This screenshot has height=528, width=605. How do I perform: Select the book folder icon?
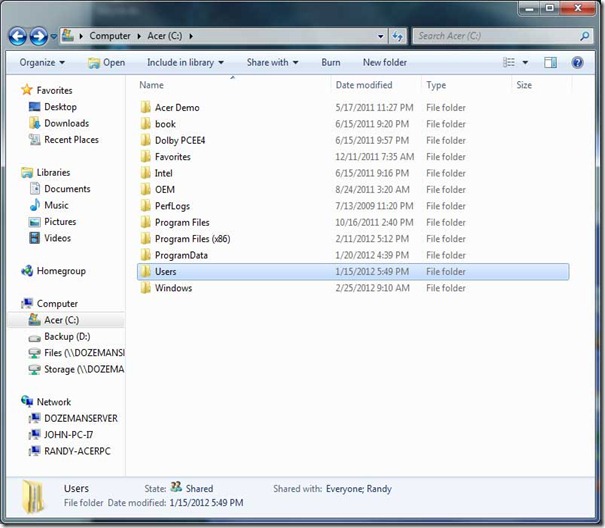point(145,124)
